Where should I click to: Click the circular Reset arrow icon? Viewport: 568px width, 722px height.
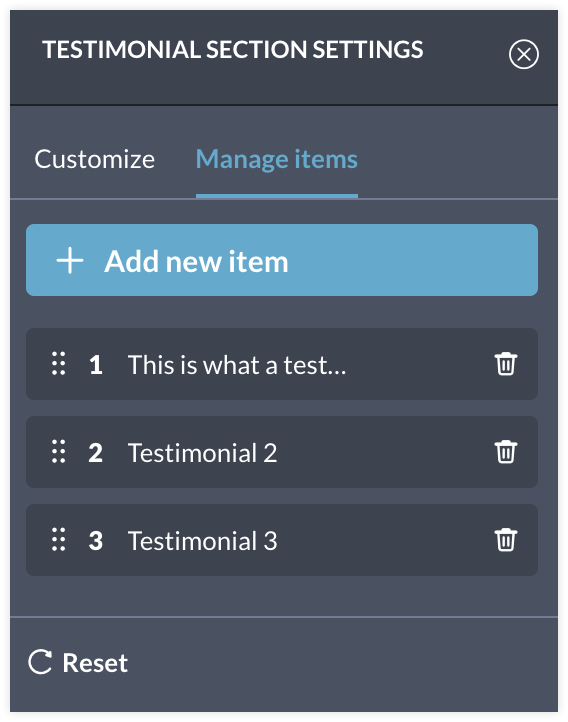point(41,662)
